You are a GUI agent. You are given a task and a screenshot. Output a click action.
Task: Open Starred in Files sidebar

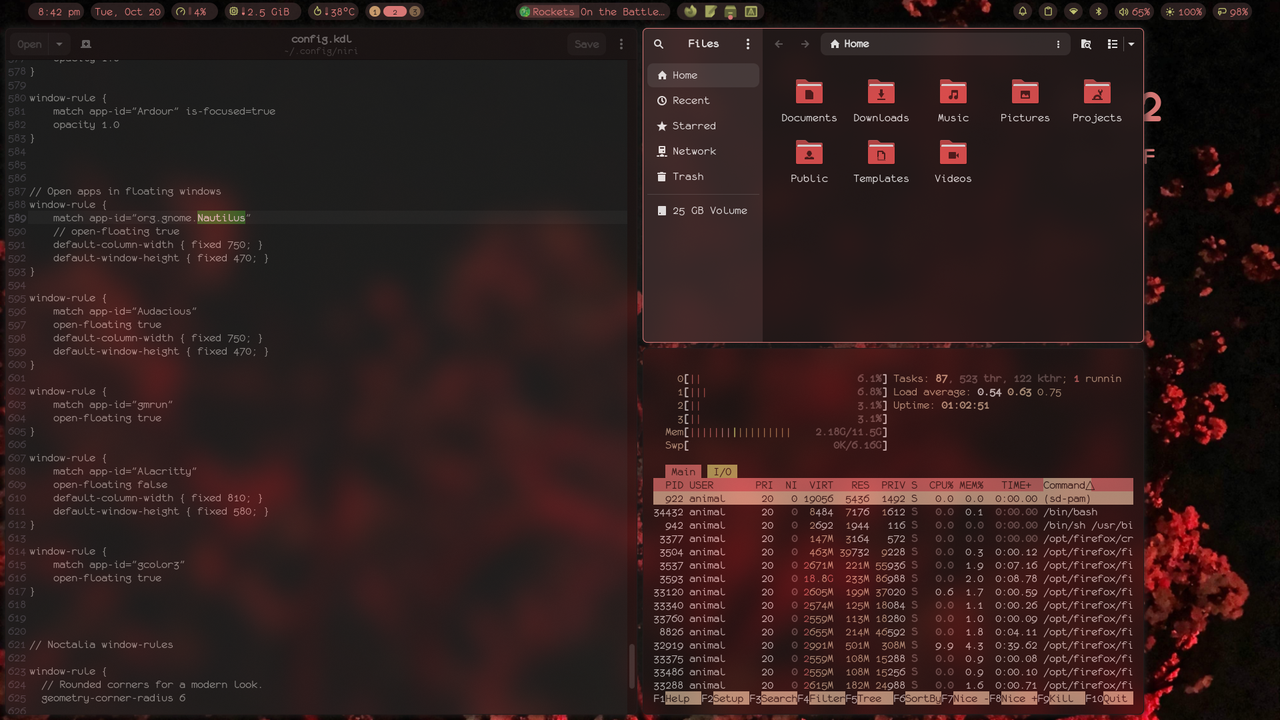pos(703,126)
